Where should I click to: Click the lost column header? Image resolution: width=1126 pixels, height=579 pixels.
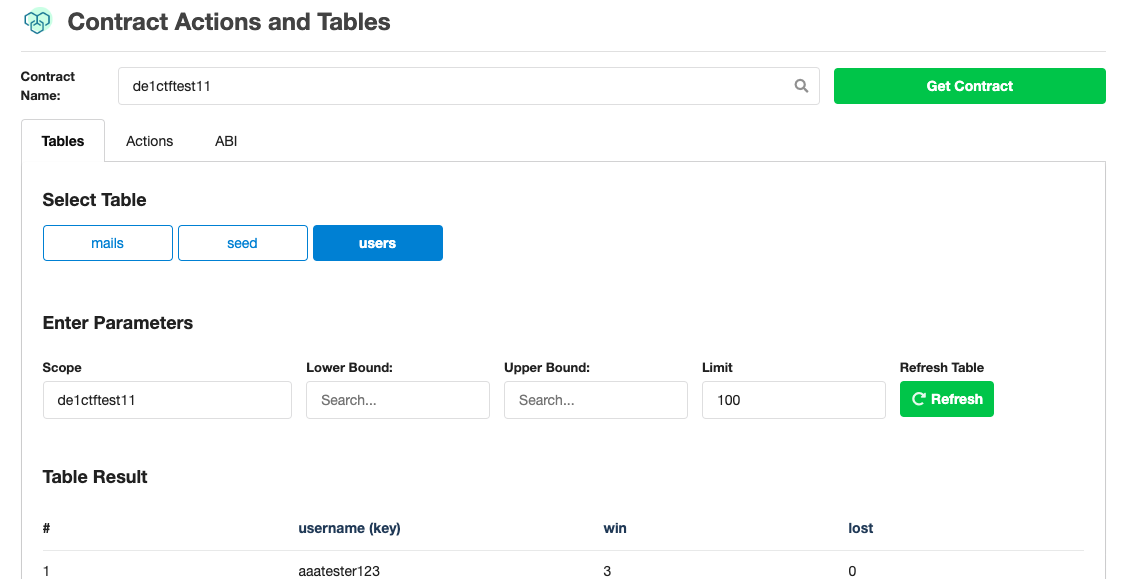tap(860, 528)
